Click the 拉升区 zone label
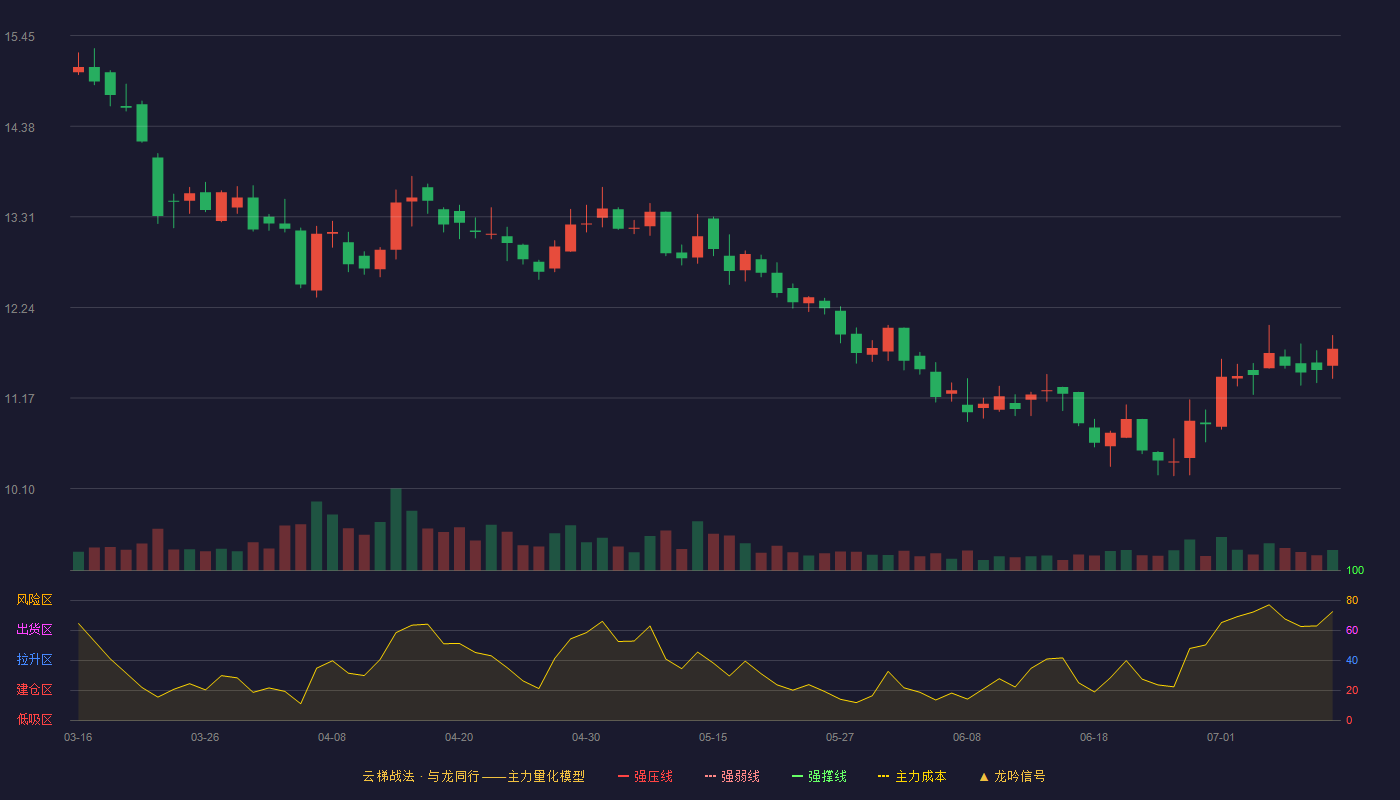The image size is (1400, 800). pos(34,660)
